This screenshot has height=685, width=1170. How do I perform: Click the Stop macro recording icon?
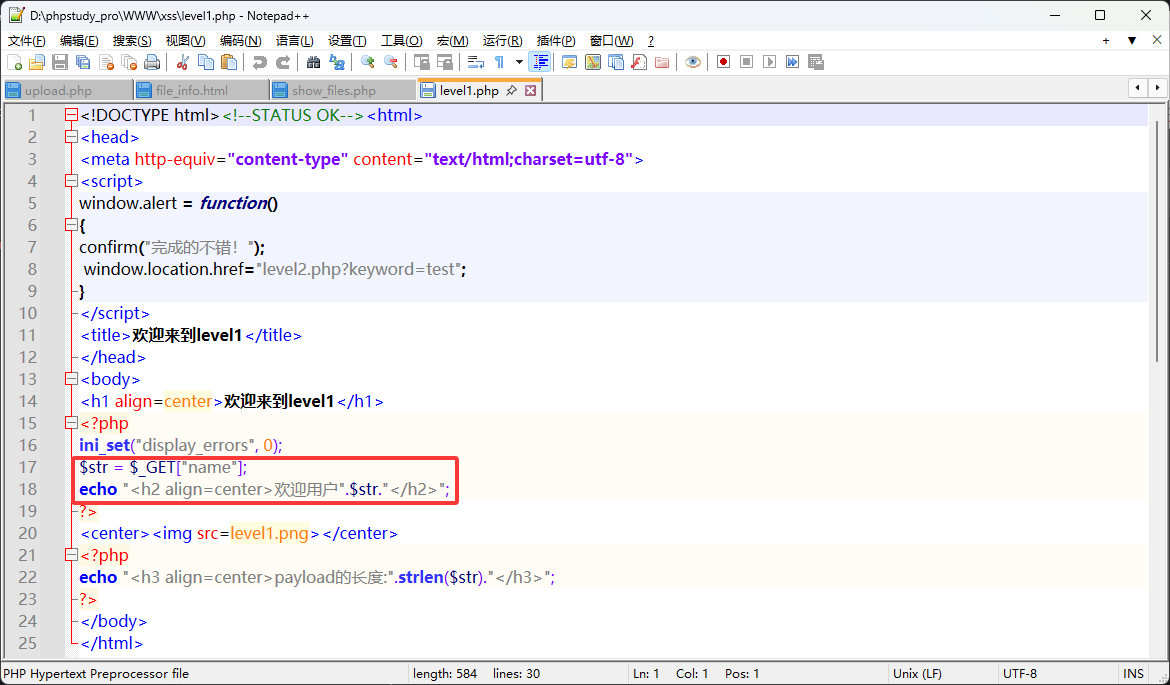746,62
